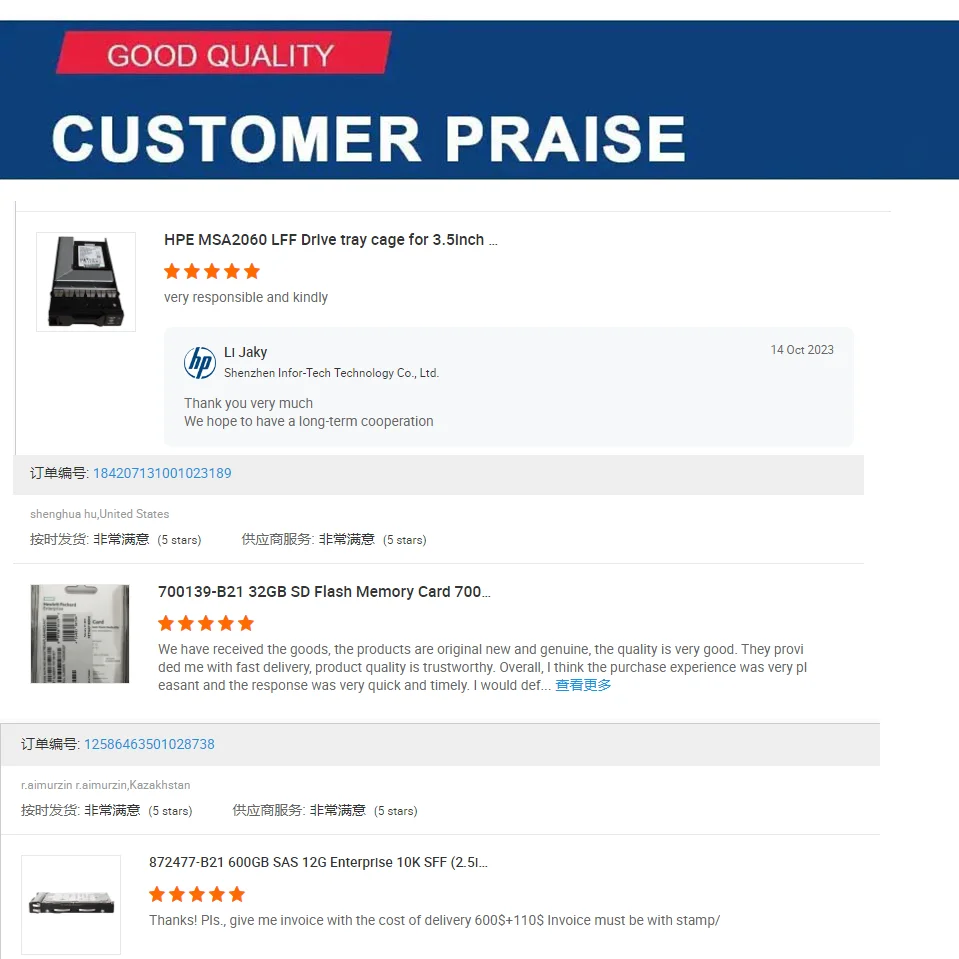
Task: Expand review with 查看更多 link
Action: pos(583,685)
